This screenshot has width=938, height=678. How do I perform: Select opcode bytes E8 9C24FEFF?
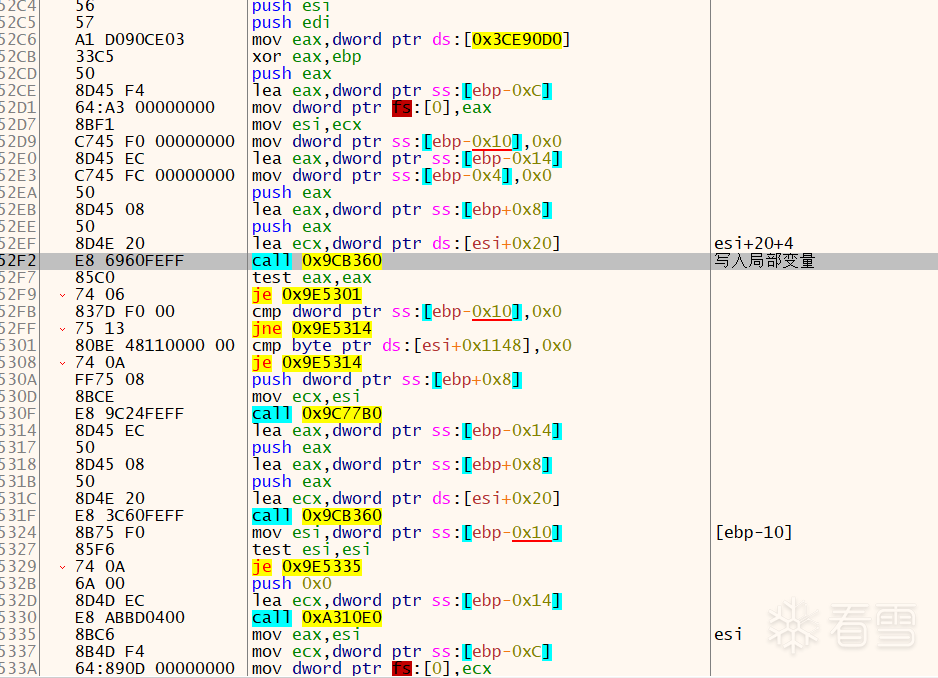[130, 414]
